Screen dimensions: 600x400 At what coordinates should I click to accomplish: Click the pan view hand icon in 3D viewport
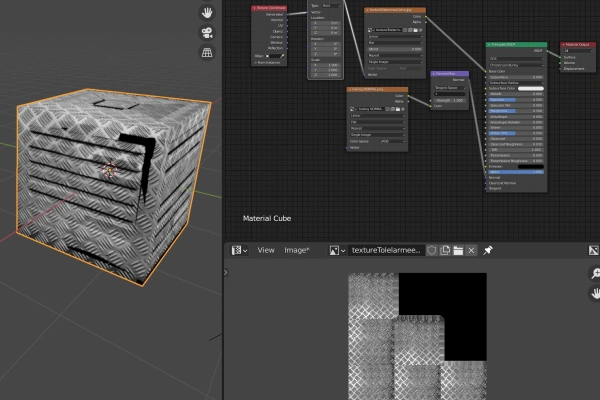[x=206, y=13]
